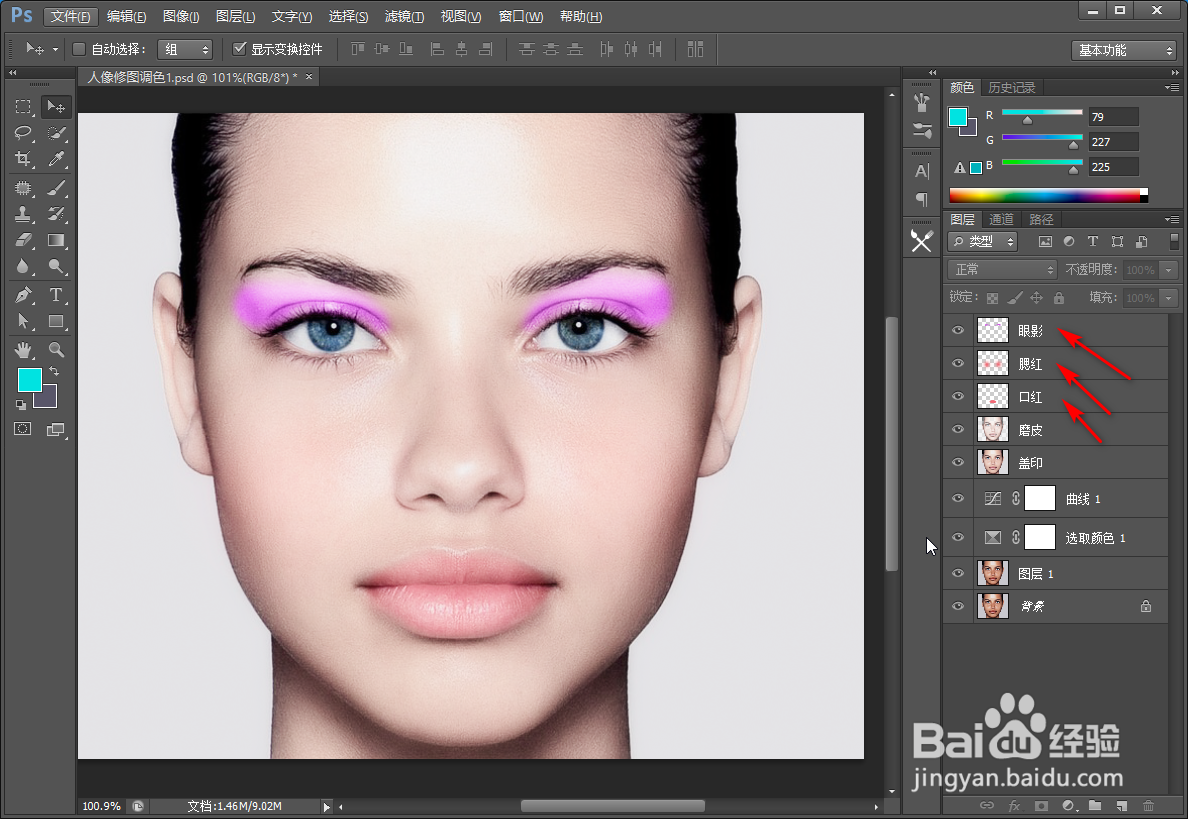Open the 基本功能 workspace dropdown
Image resolution: width=1188 pixels, height=819 pixels.
click(1124, 50)
